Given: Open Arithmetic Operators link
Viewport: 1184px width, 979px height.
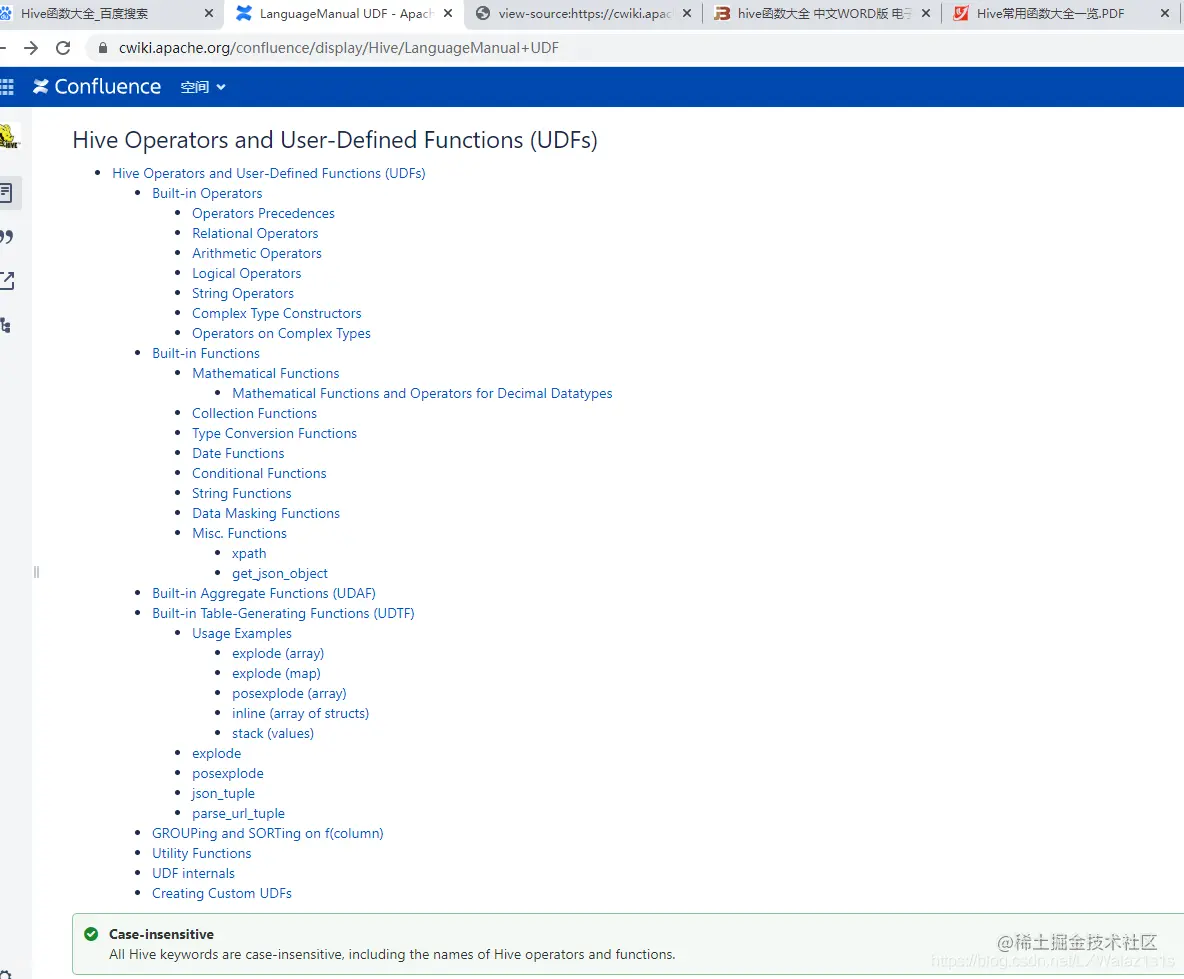Looking at the screenshot, I should click(257, 254).
